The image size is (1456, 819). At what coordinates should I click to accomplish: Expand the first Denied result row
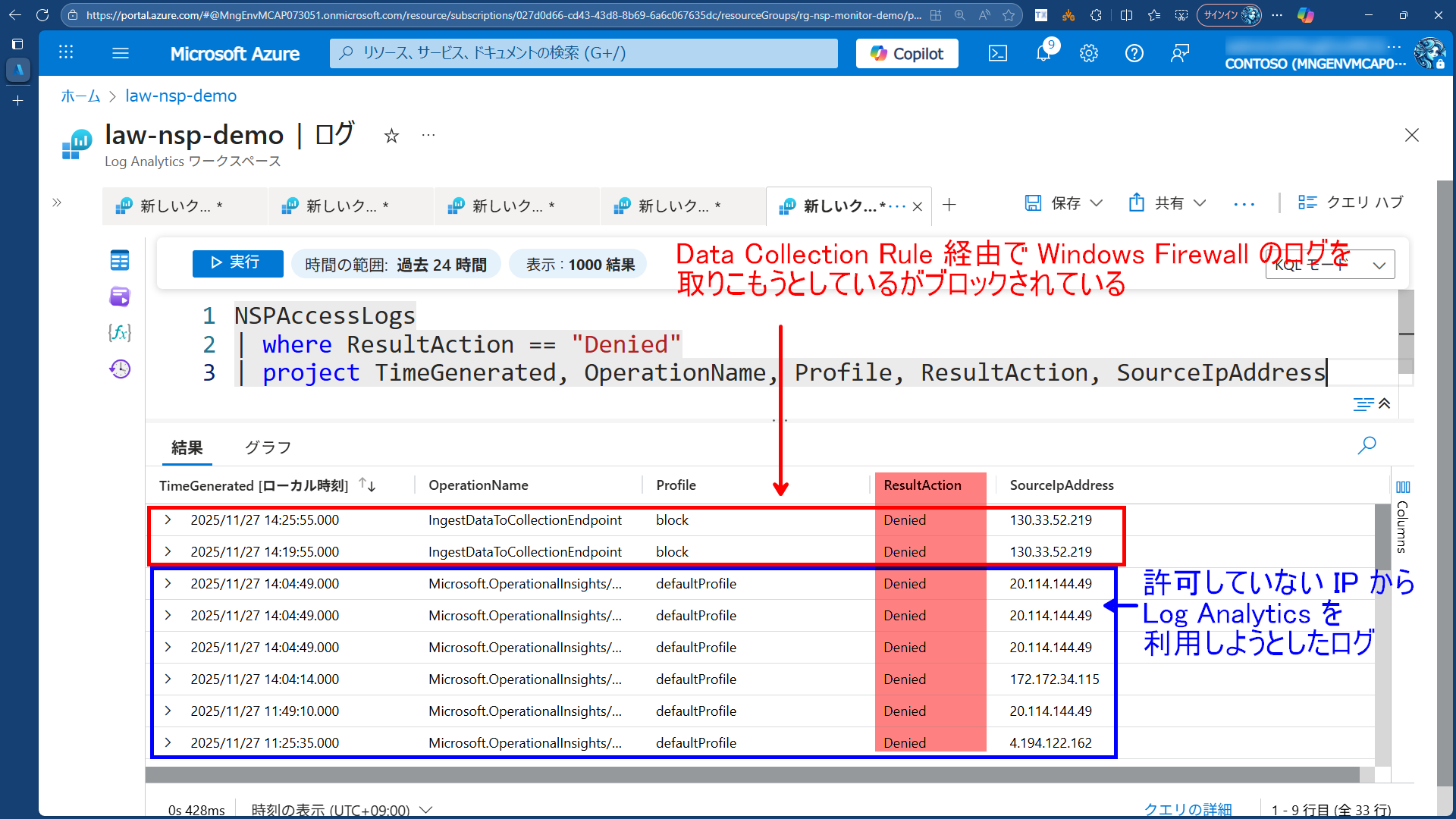click(x=168, y=520)
